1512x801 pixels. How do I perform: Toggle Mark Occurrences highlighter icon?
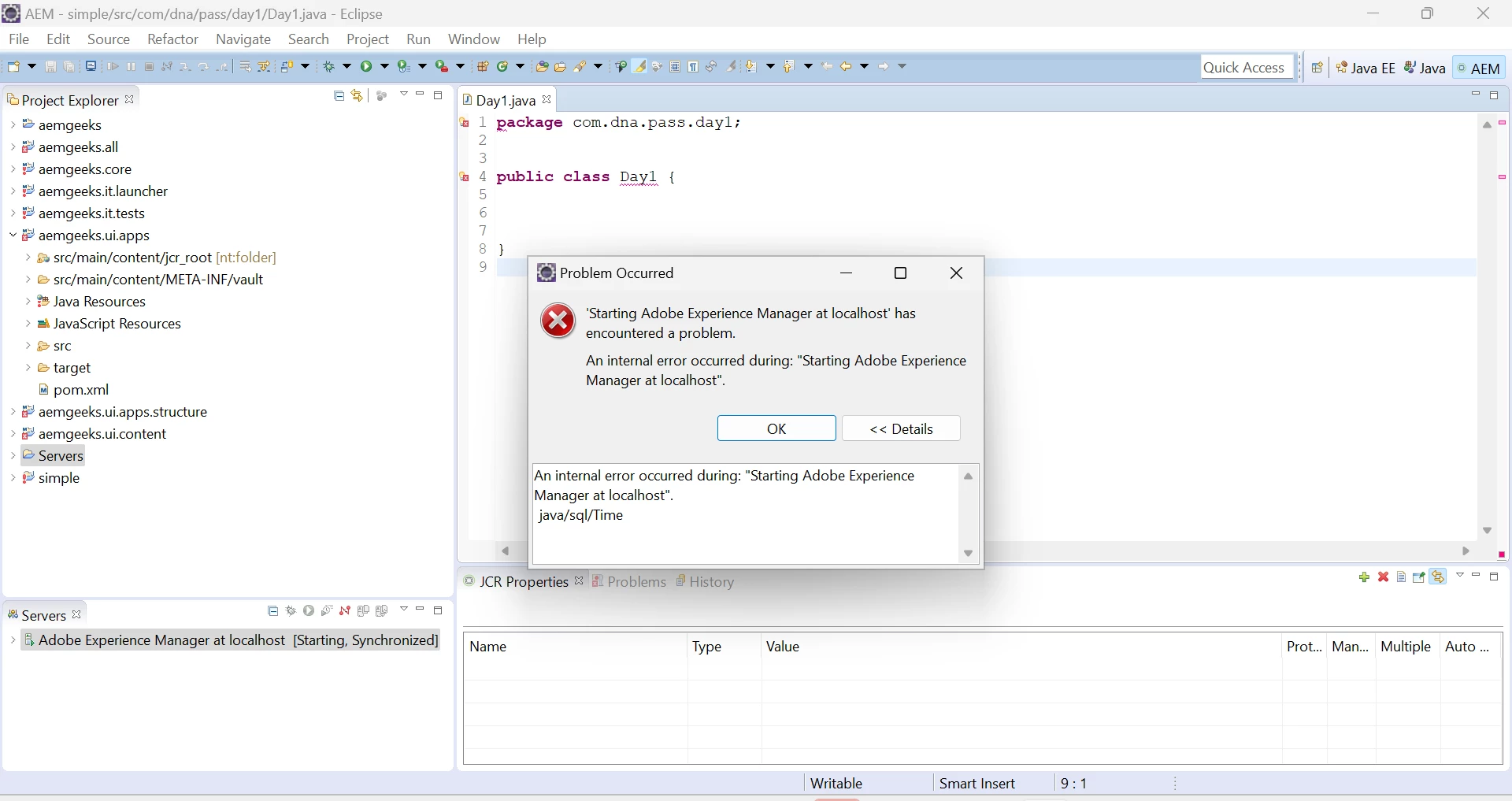click(x=640, y=67)
